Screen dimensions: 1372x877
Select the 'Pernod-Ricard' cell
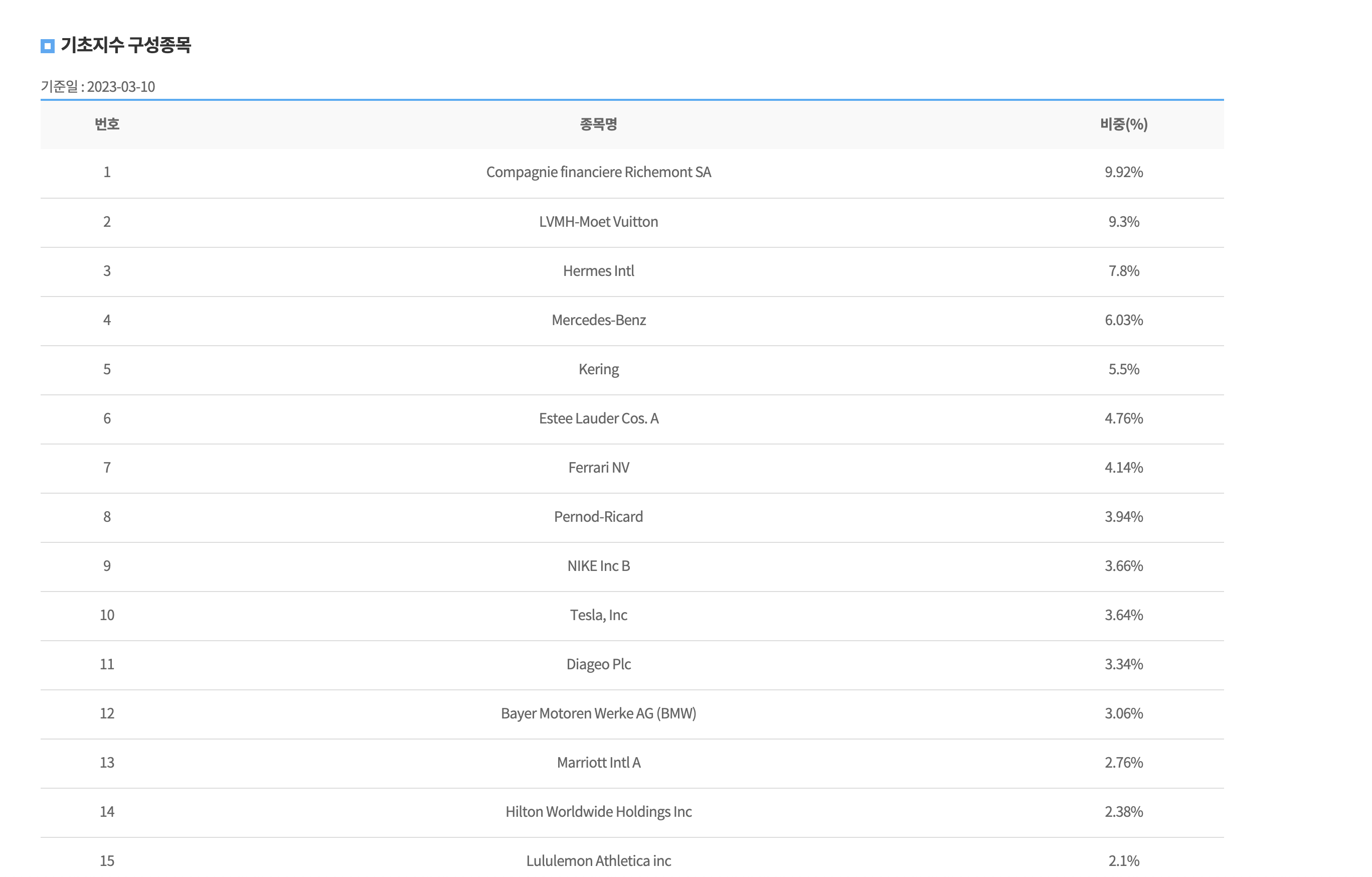599,517
